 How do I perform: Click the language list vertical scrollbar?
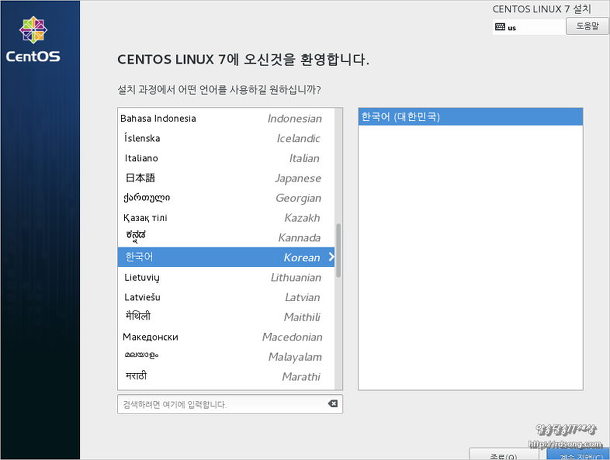(x=338, y=260)
